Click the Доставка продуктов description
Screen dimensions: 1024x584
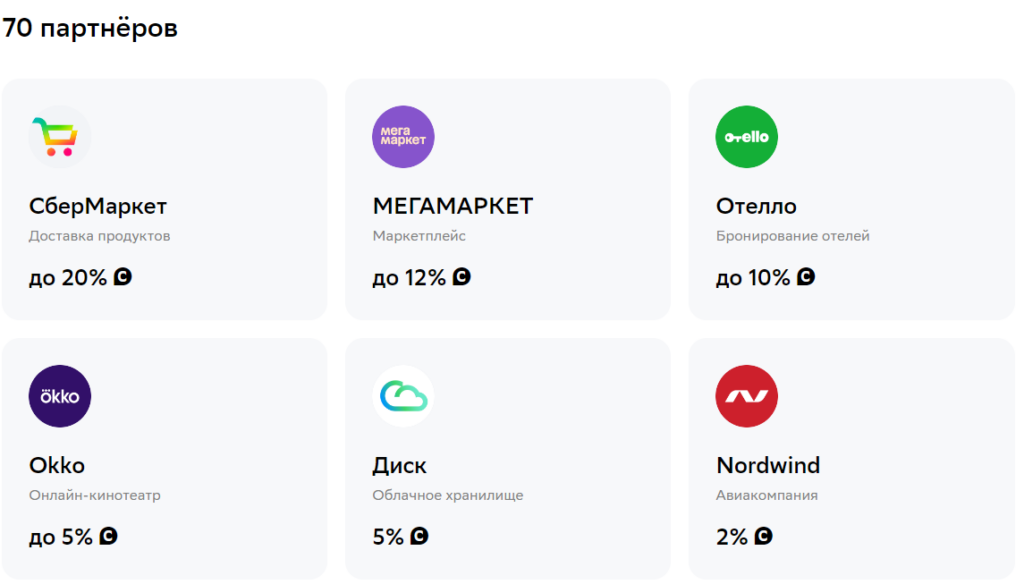[100, 237]
